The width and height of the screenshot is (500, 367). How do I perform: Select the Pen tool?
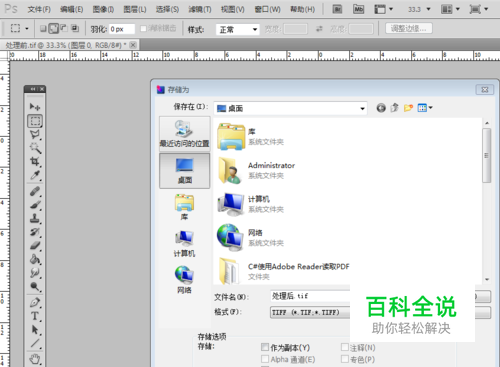[x=35, y=303]
